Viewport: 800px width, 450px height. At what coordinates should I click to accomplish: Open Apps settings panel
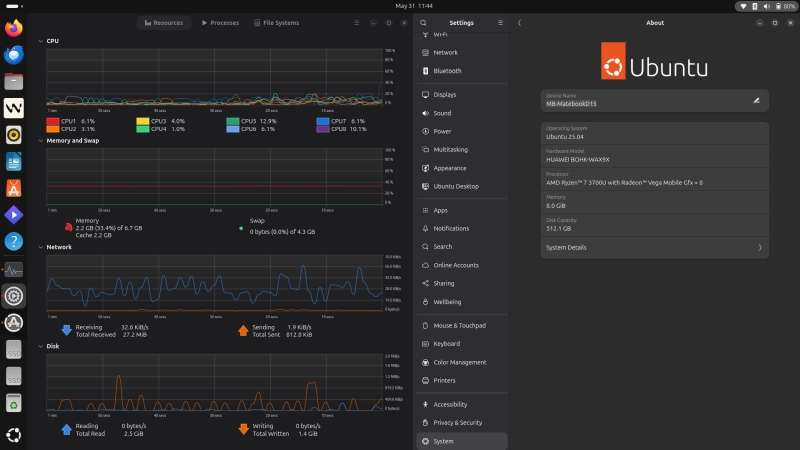(x=462, y=210)
